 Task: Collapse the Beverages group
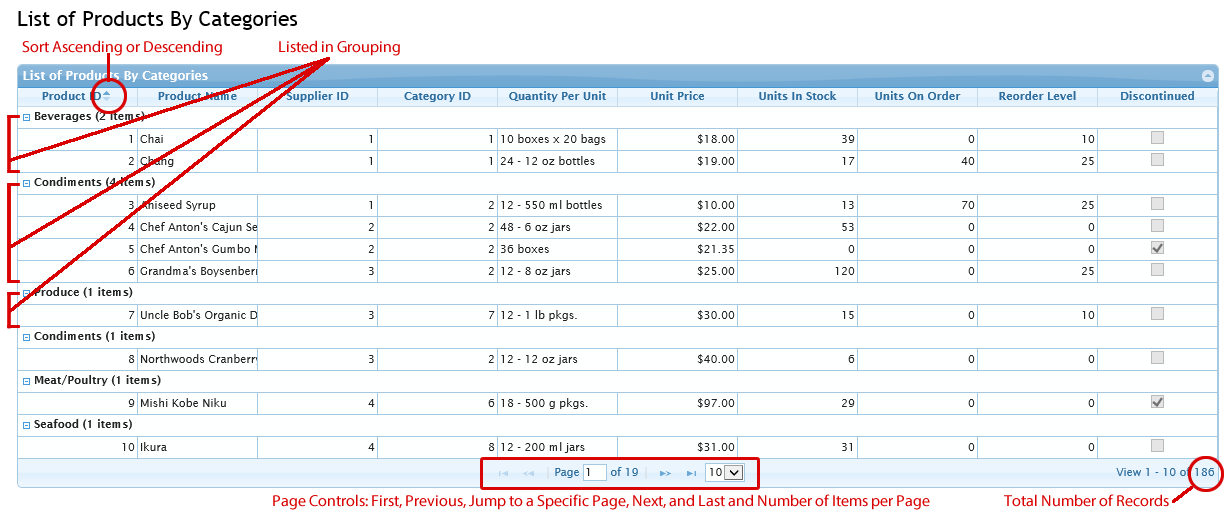[x=27, y=117]
